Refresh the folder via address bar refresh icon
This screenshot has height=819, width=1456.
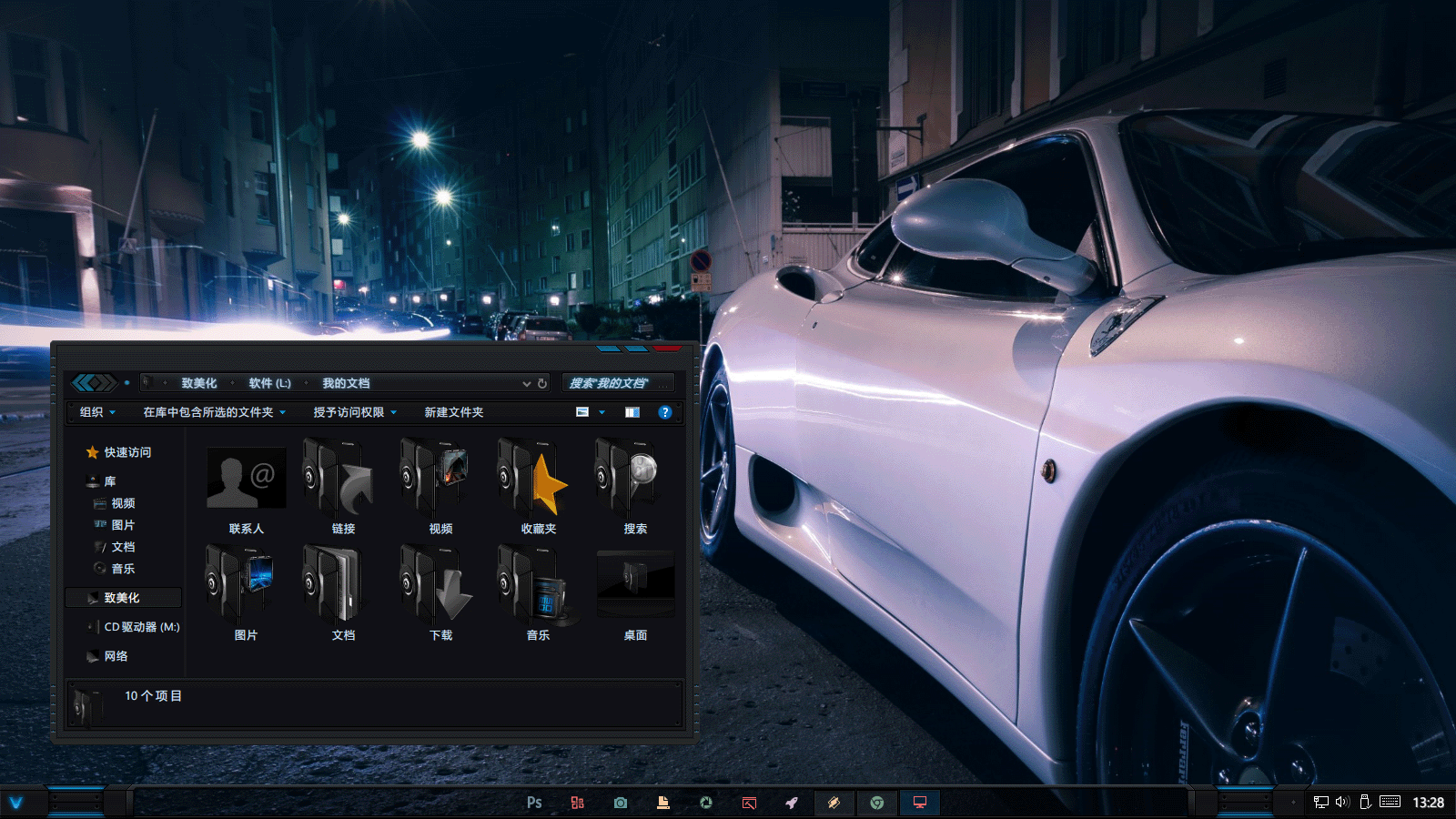[542, 383]
